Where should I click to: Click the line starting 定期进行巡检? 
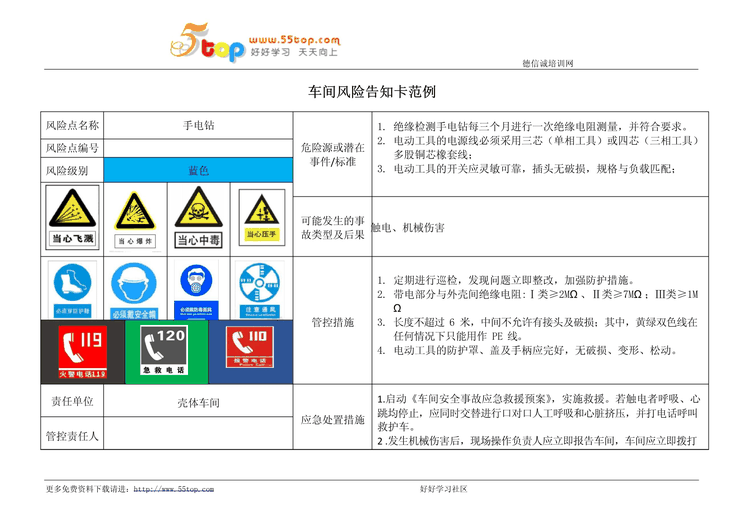point(506,280)
